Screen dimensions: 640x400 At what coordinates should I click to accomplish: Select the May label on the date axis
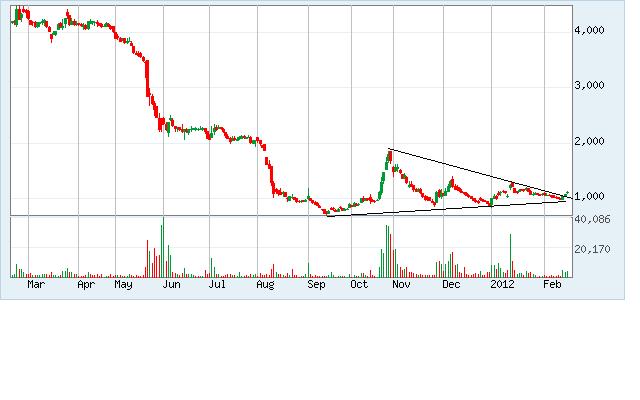click(x=124, y=285)
